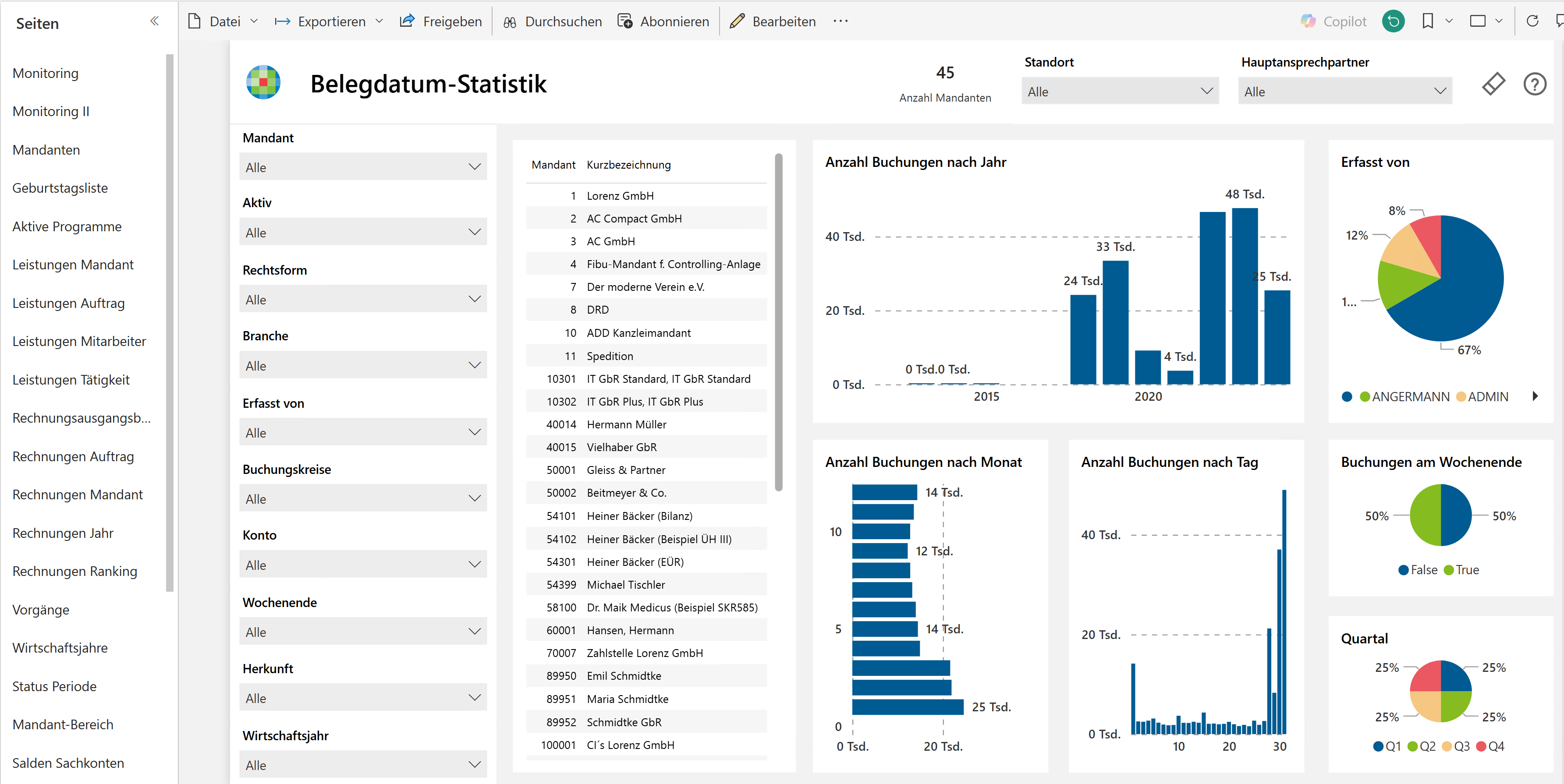Go to the Geburtstagsliste page
Viewport: 1564px width, 784px height.
(x=60, y=187)
